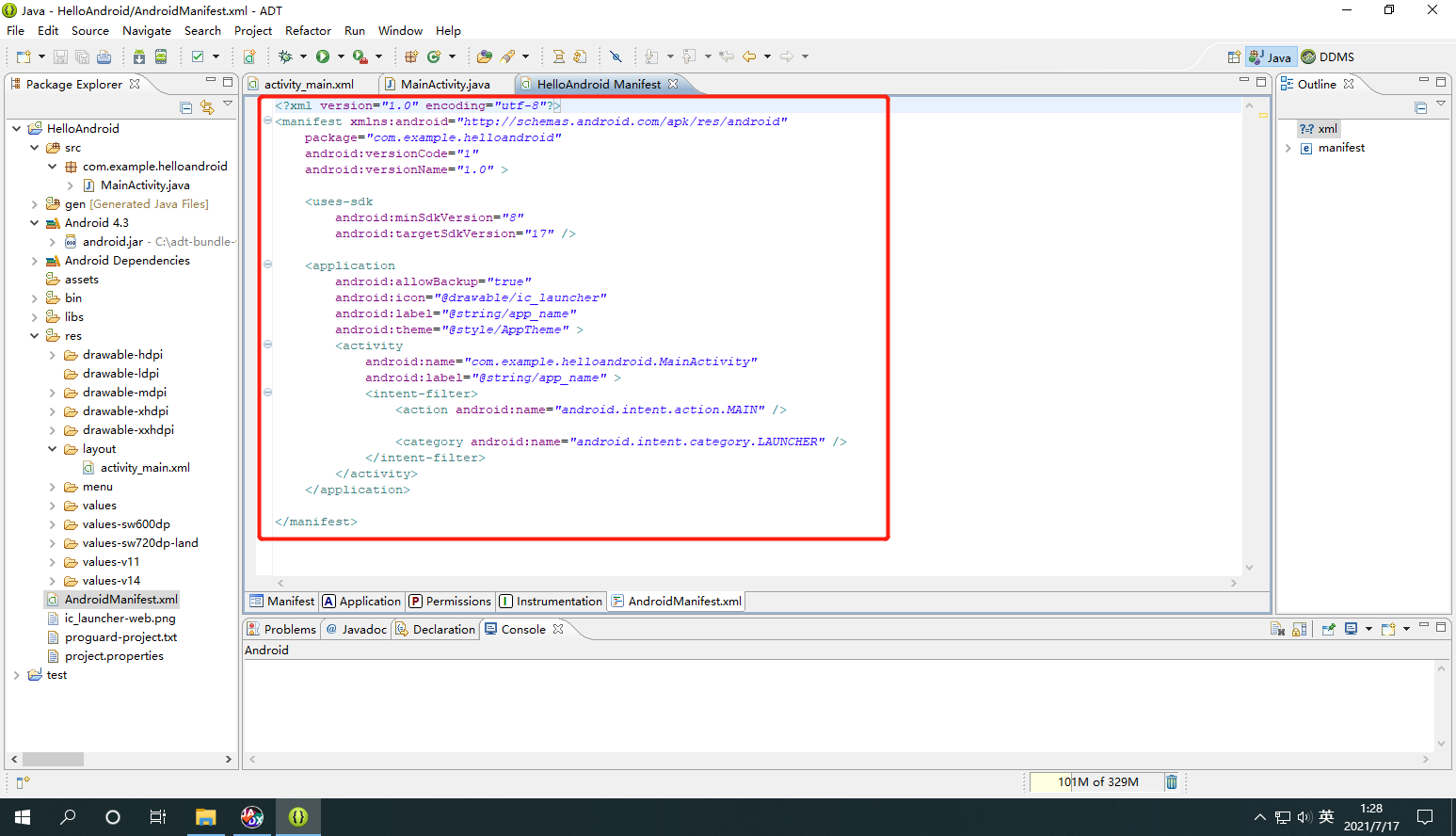Screen dimensions: 1456x836
Task: Open the Javadoc view tab
Action: (357, 629)
